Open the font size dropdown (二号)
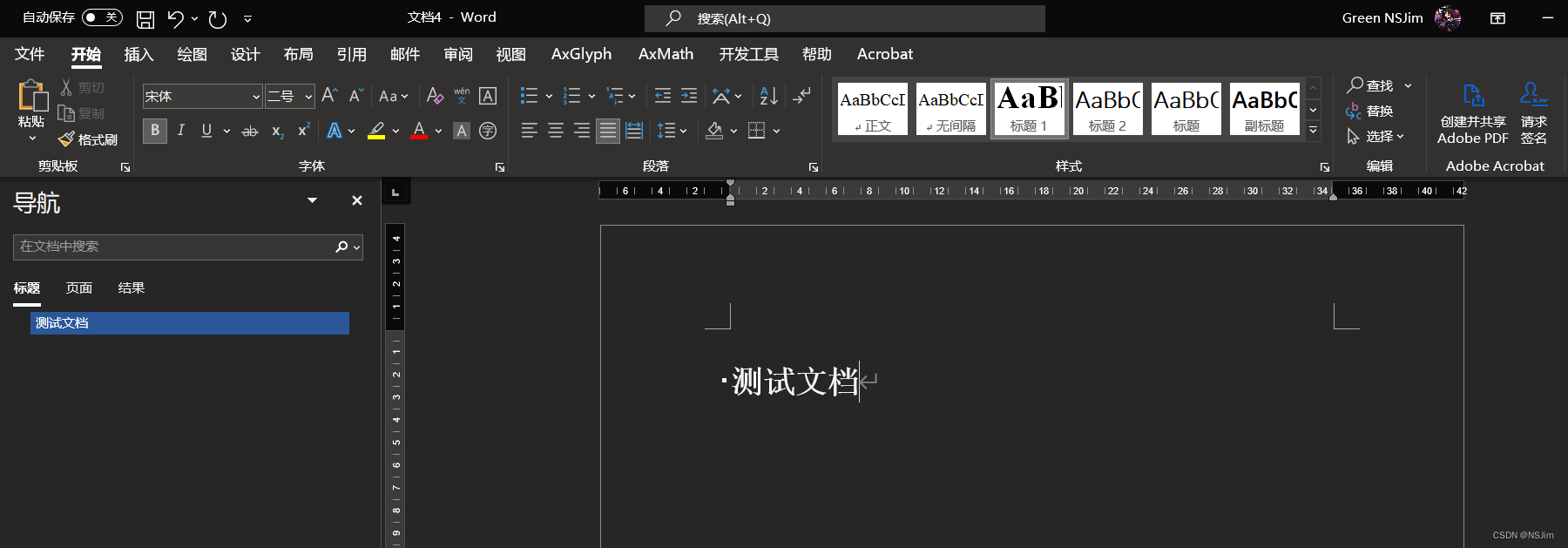The width and height of the screenshot is (1568, 548). point(308,97)
